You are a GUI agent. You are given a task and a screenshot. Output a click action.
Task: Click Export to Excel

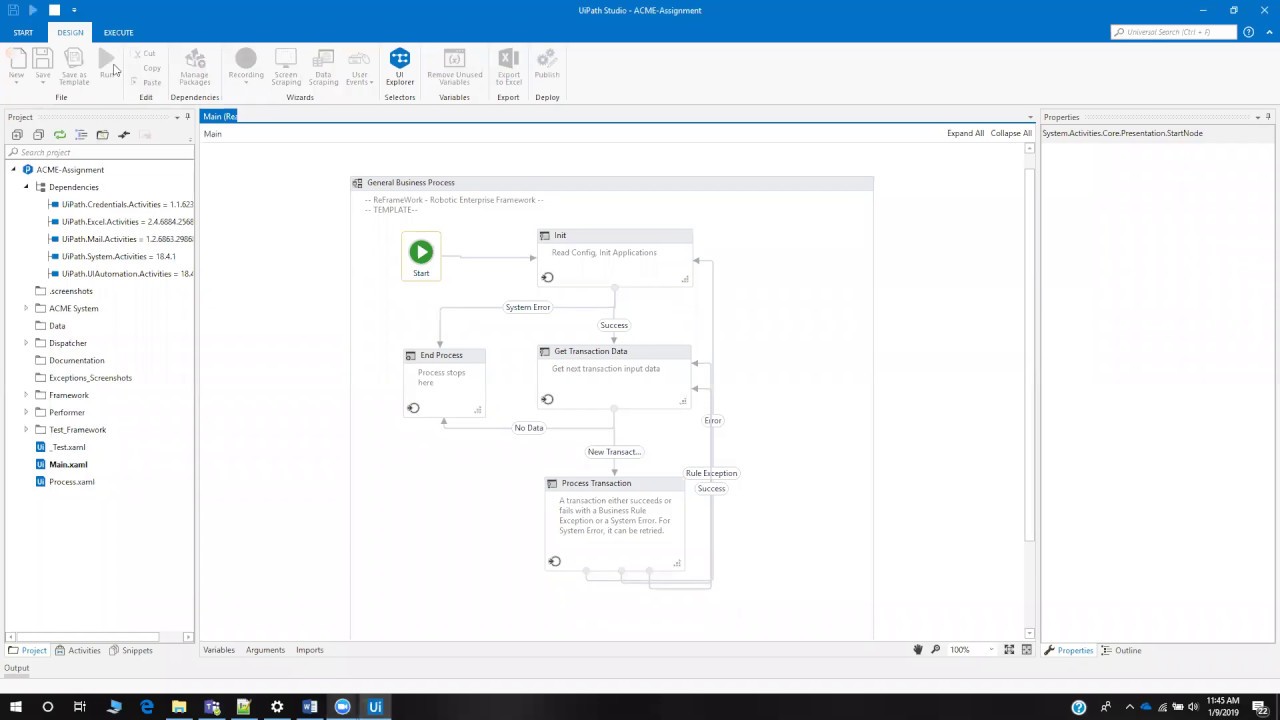[x=508, y=66]
